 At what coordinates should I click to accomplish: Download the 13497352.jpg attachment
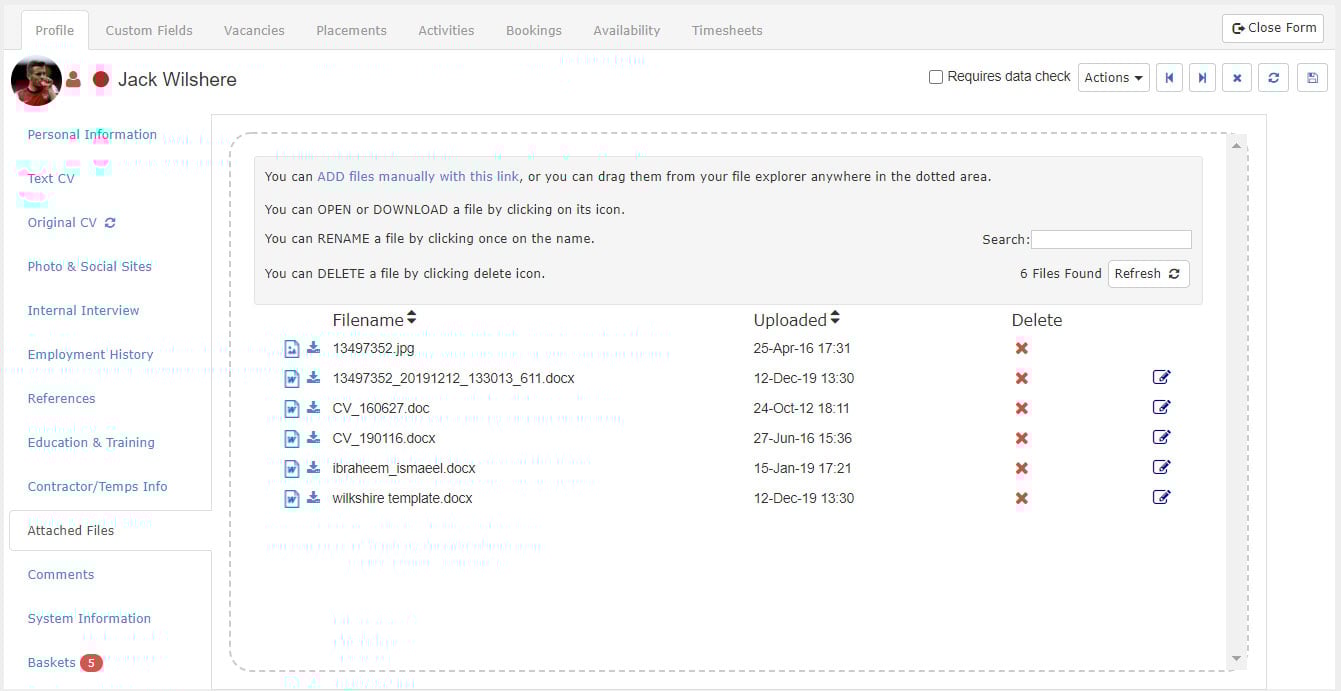pyautogui.click(x=313, y=348)
